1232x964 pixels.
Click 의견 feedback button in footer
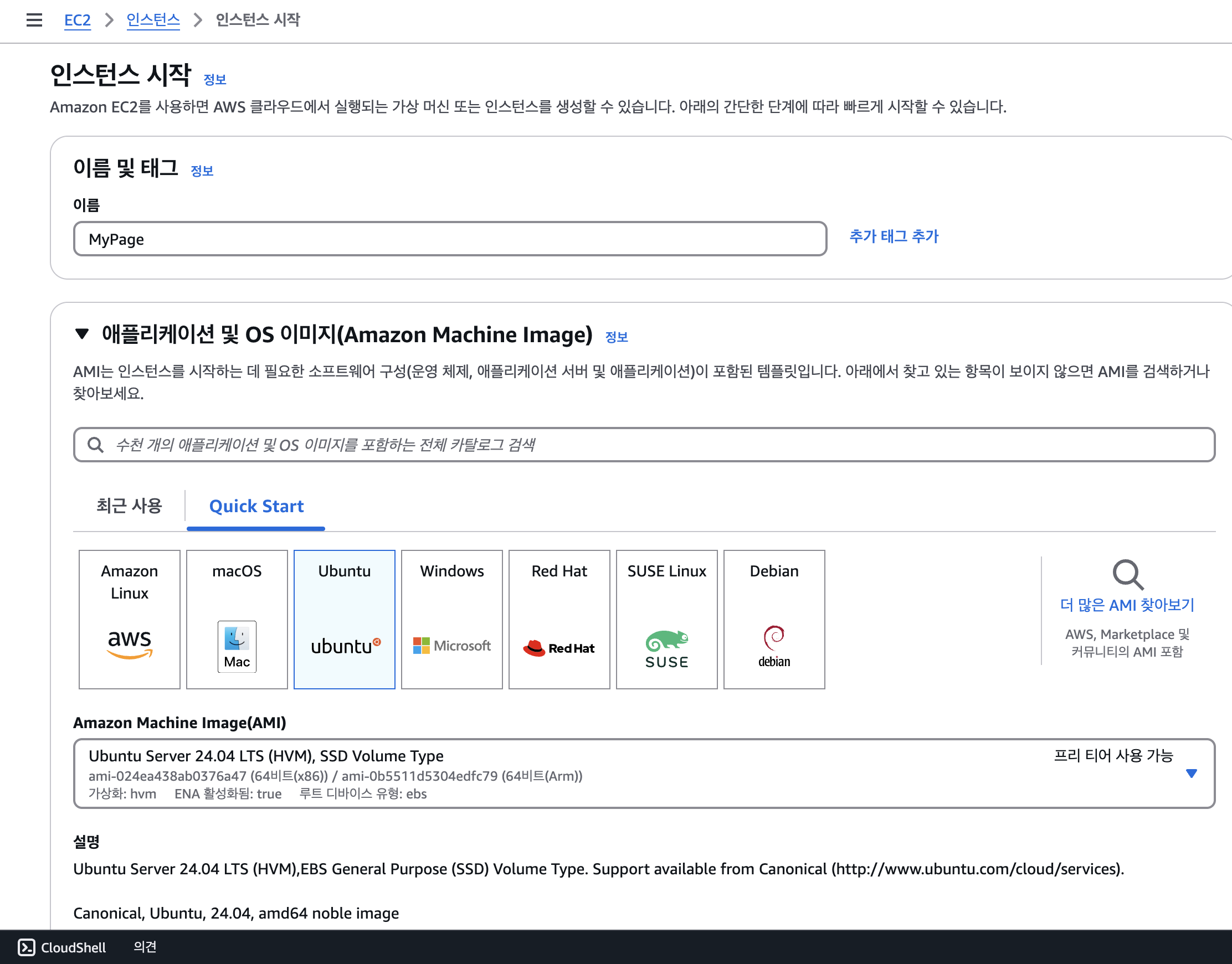[145, 946]
